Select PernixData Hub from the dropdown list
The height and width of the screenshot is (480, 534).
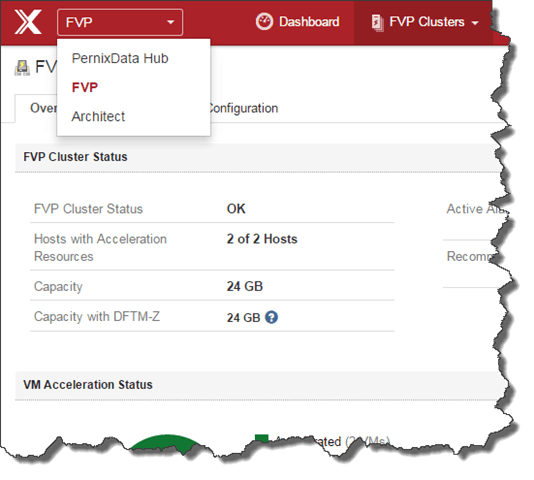point(120,58)
